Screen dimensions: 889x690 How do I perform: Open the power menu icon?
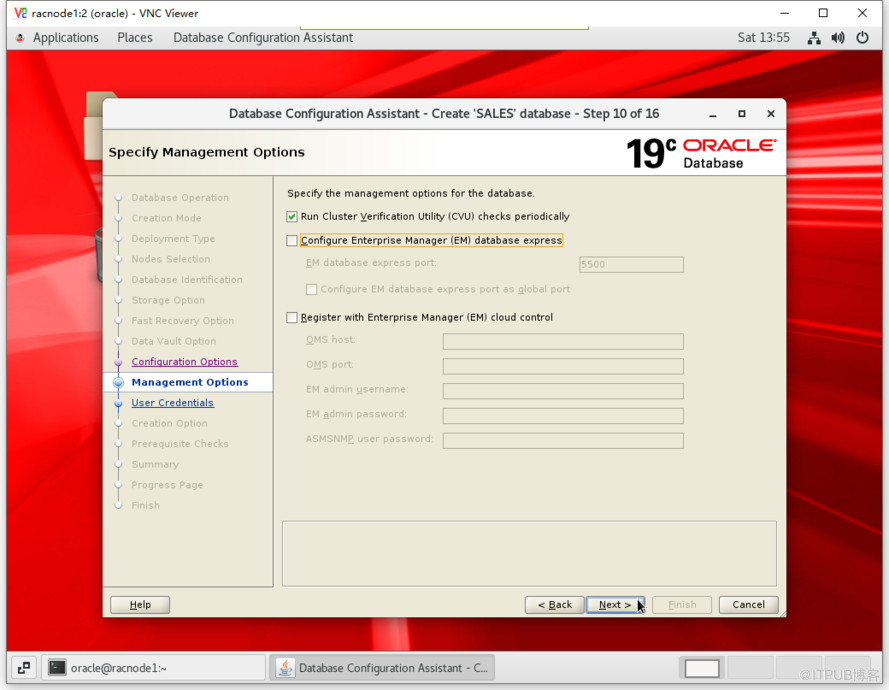coord(861,38)
